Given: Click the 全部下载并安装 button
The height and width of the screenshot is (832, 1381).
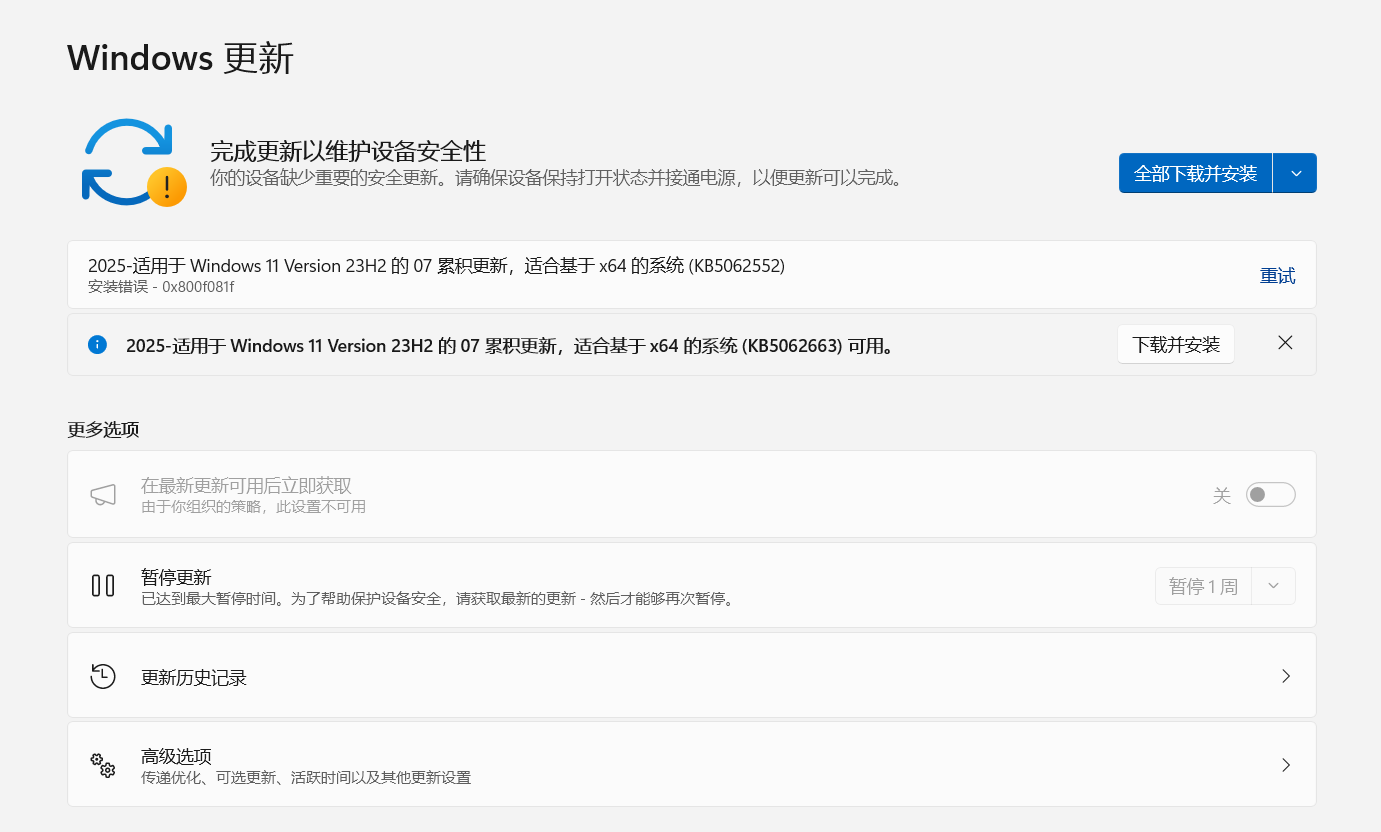Looking at the screenshot, I should click(x=1195, y=173).
